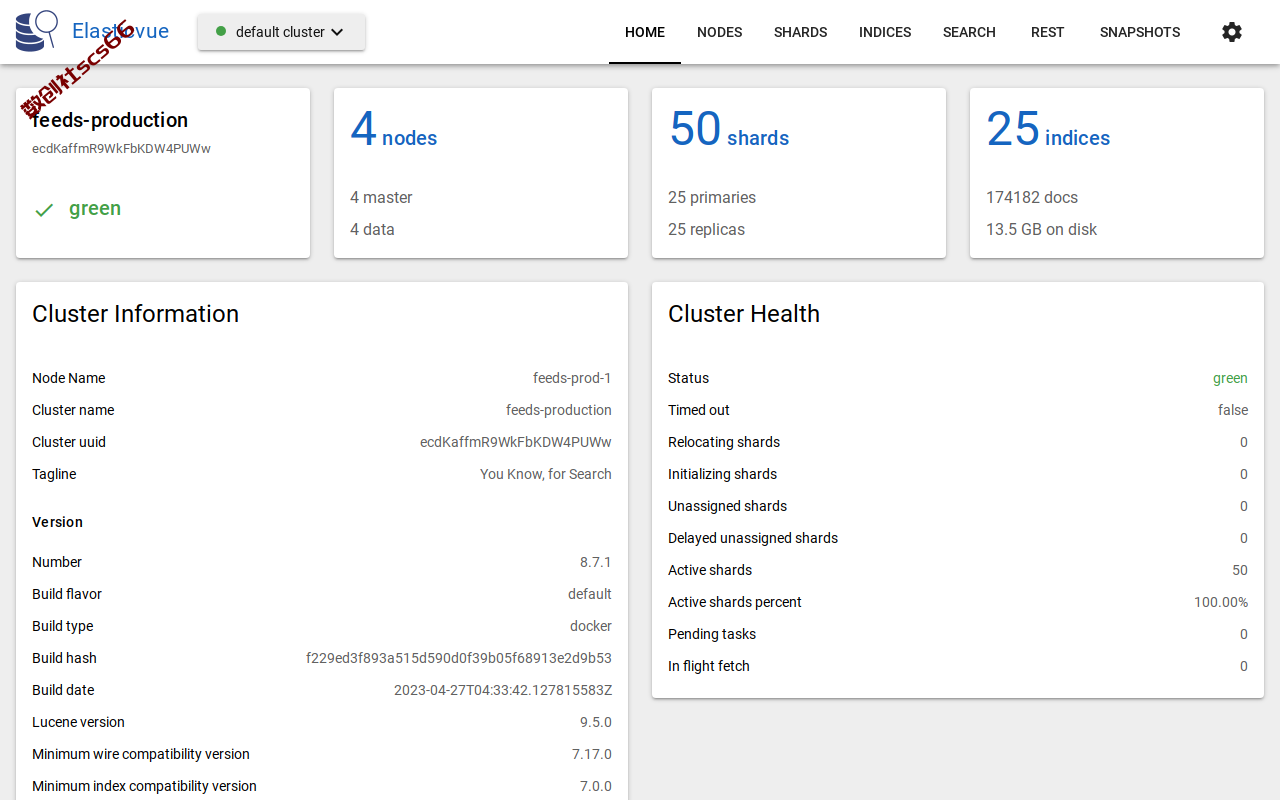Click the 'Relocating shards' row label
The width and height of the screenshot is (1280, 800).
click(x=724, y=442)
